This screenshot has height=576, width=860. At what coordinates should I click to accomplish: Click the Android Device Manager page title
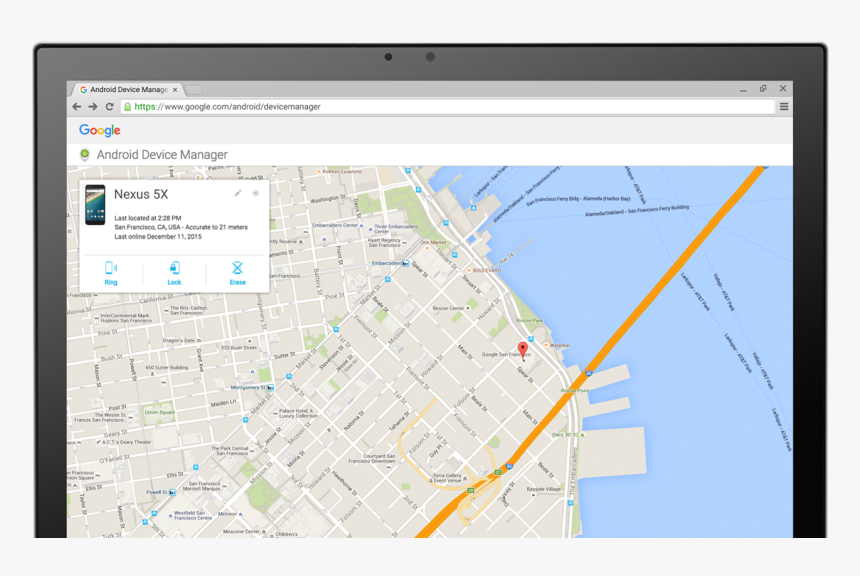click(162, 155)
